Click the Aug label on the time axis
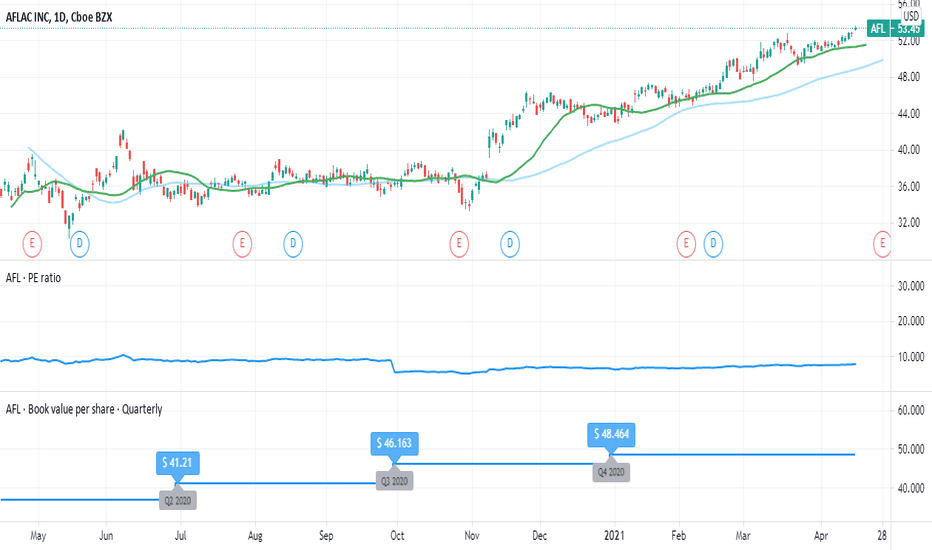Screen dimensions: 932x550 tap(255, 536)
